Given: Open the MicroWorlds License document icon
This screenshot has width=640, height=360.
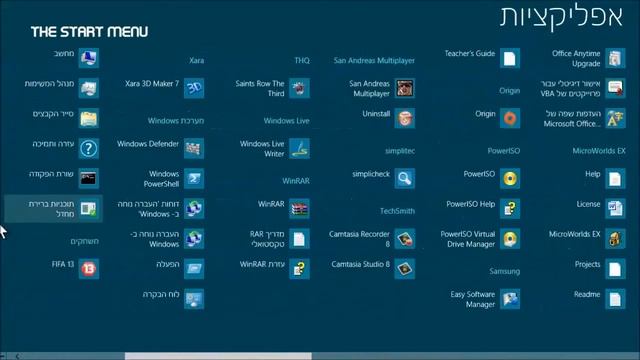Looking at the screenshot, I should (x=615, y=209).
